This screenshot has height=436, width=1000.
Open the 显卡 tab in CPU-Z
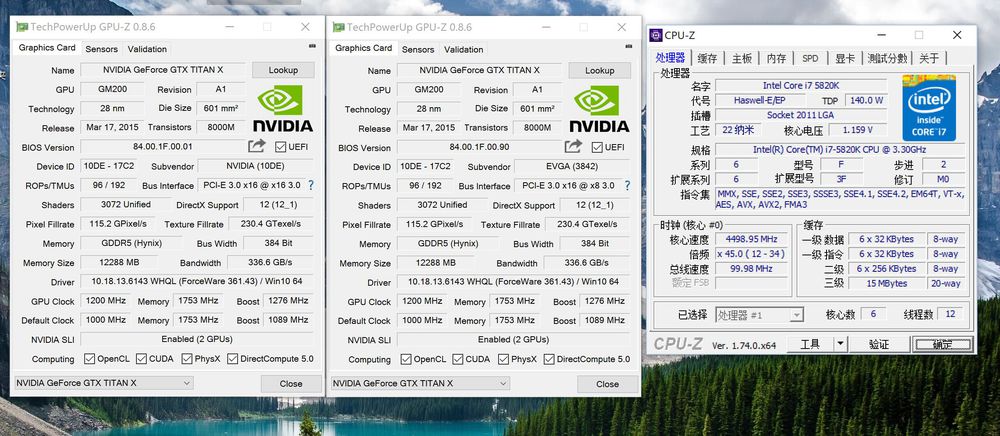coord(845,58)
